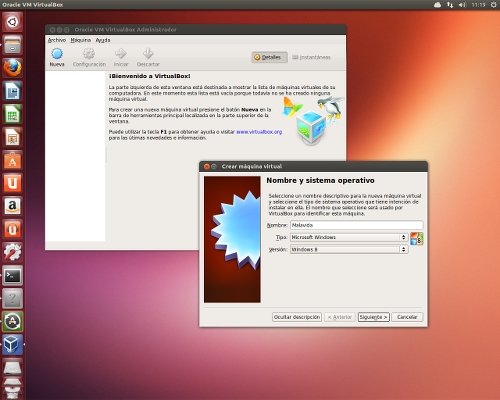Open the Ayuda menu
This screenshot has width=500, height=400.
(103, 40)
